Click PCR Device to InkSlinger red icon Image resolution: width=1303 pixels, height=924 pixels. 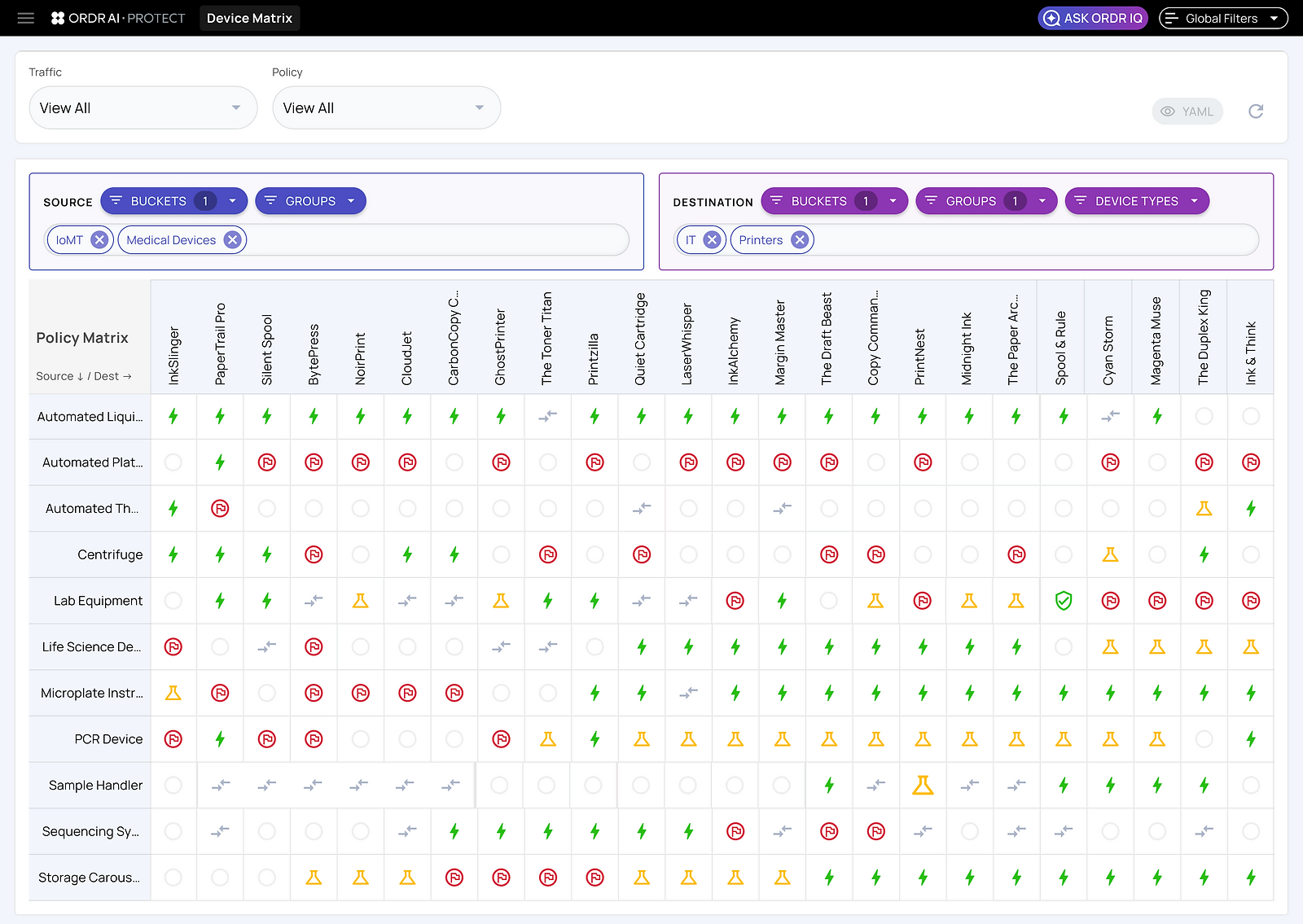click(x=173, y=739)
